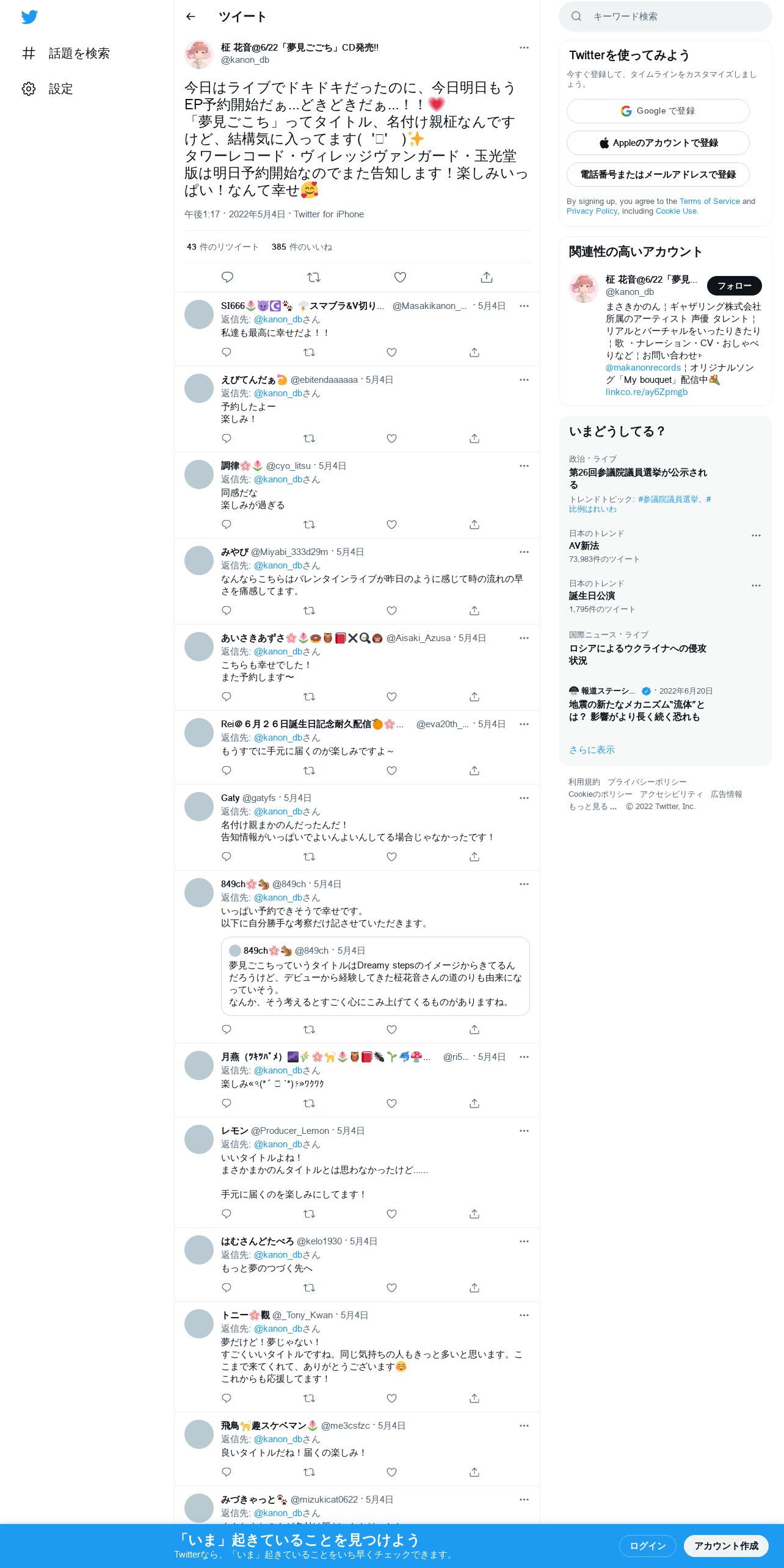Viewport: 784px width, 1568px height.
Task: Open 設定 in the sidebar
Action: click(x=48, y=89)
